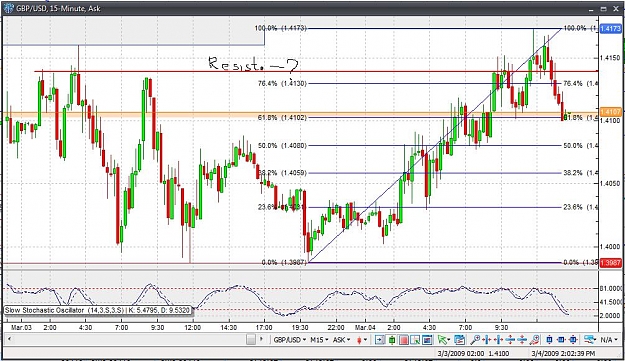The width and height of the screenshot is (625, 361).
Task: Click the red magnifier reset-zoom icon
Action: tap(534, 340)
